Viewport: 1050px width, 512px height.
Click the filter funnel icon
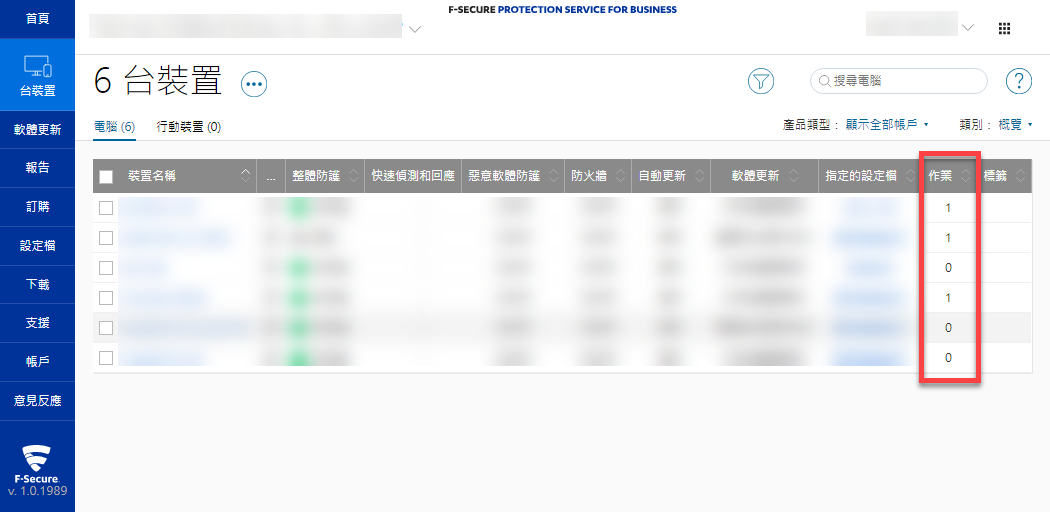[x=761, y=81]
